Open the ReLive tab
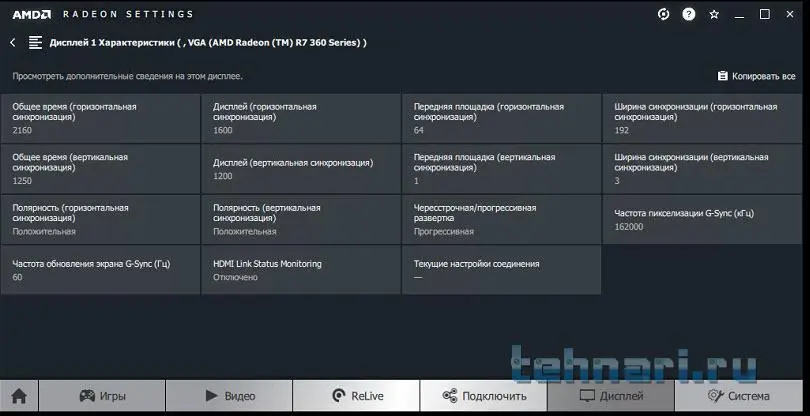Viewport: 810px width, 416px height. (x=356, y=396)
